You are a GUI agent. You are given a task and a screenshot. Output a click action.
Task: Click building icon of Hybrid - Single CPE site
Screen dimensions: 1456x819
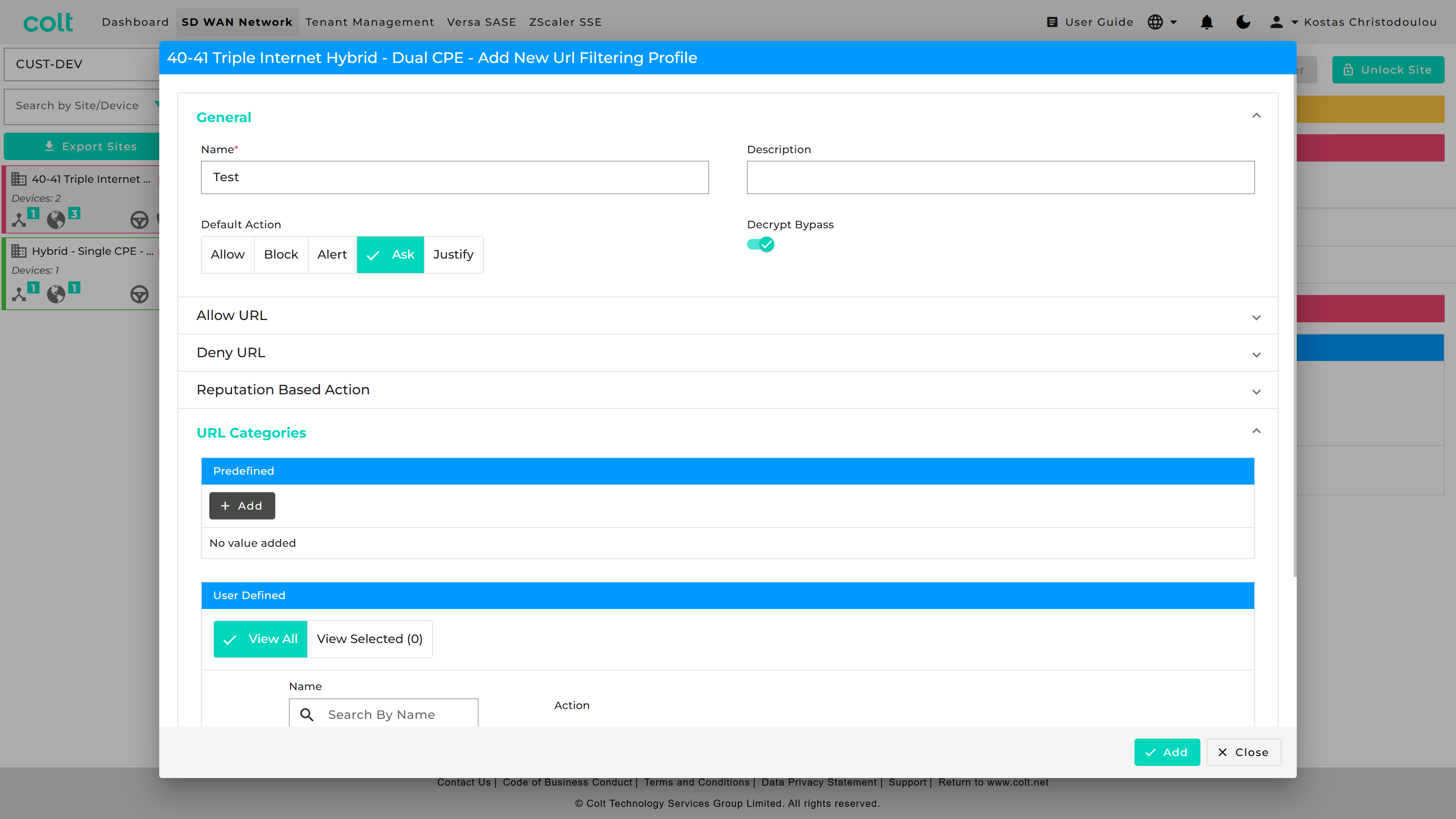click(x=19, y=251)
